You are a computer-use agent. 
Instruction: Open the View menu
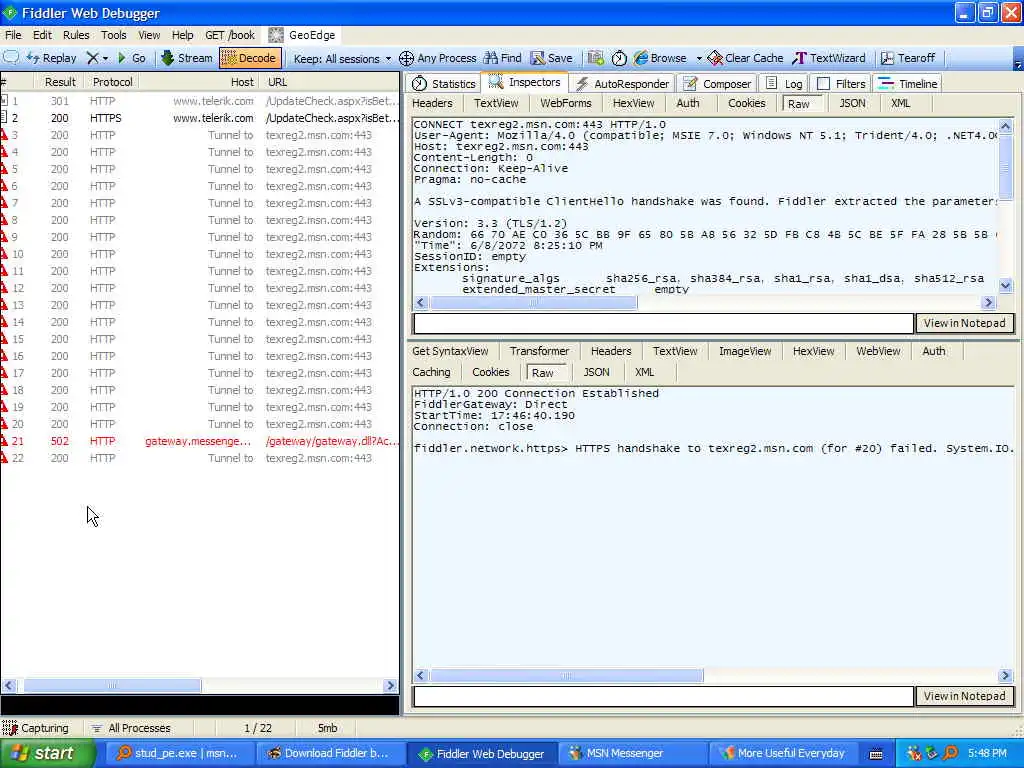(x=149, y=35)
